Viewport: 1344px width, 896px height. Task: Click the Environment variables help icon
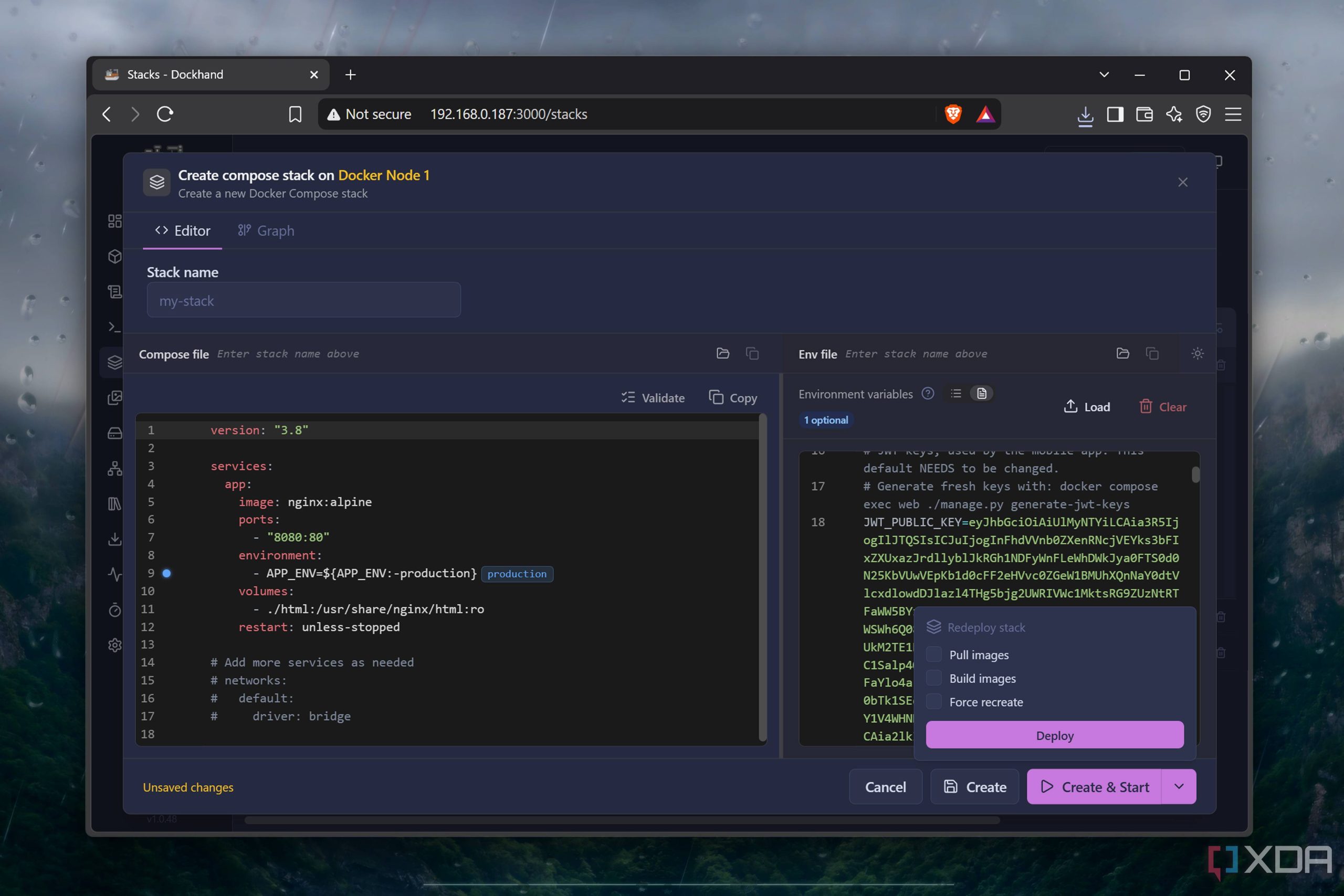928,394
